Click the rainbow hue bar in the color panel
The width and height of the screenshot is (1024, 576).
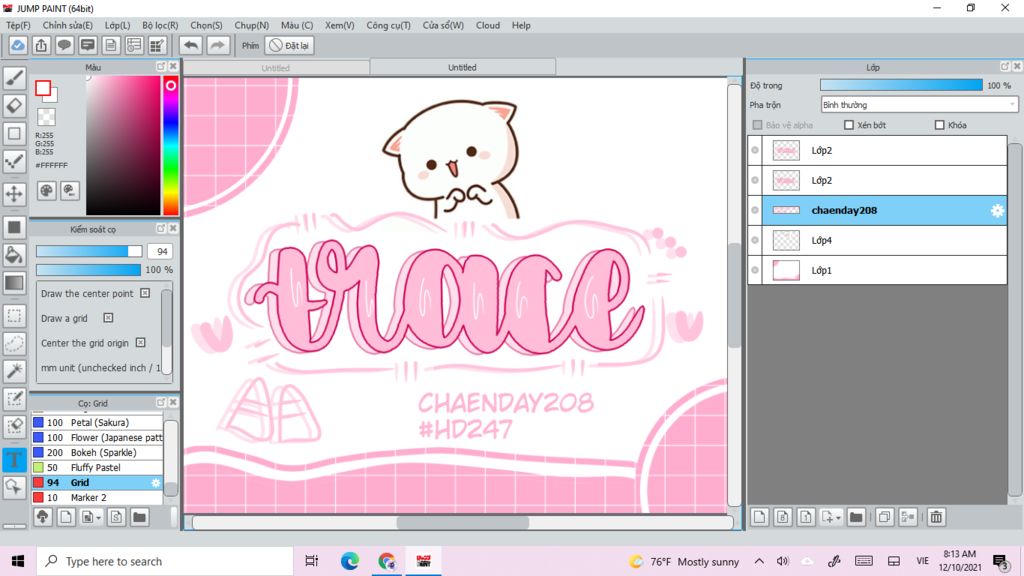click(x=170, y=145)
